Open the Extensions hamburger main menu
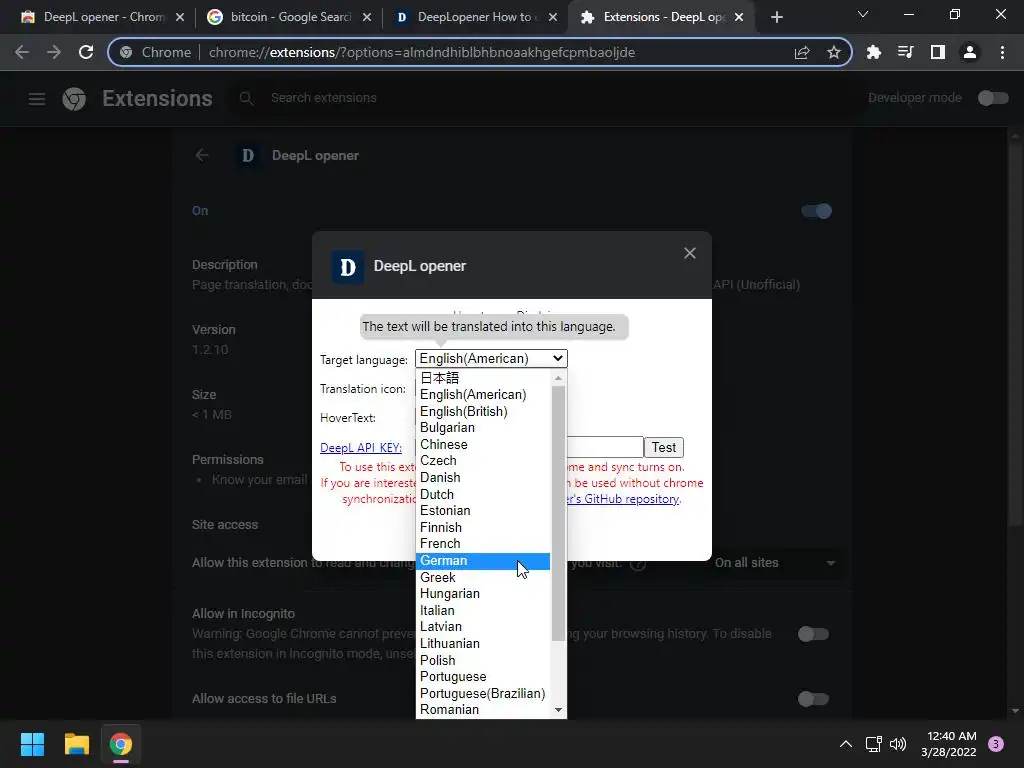 (x=37, y=99)
